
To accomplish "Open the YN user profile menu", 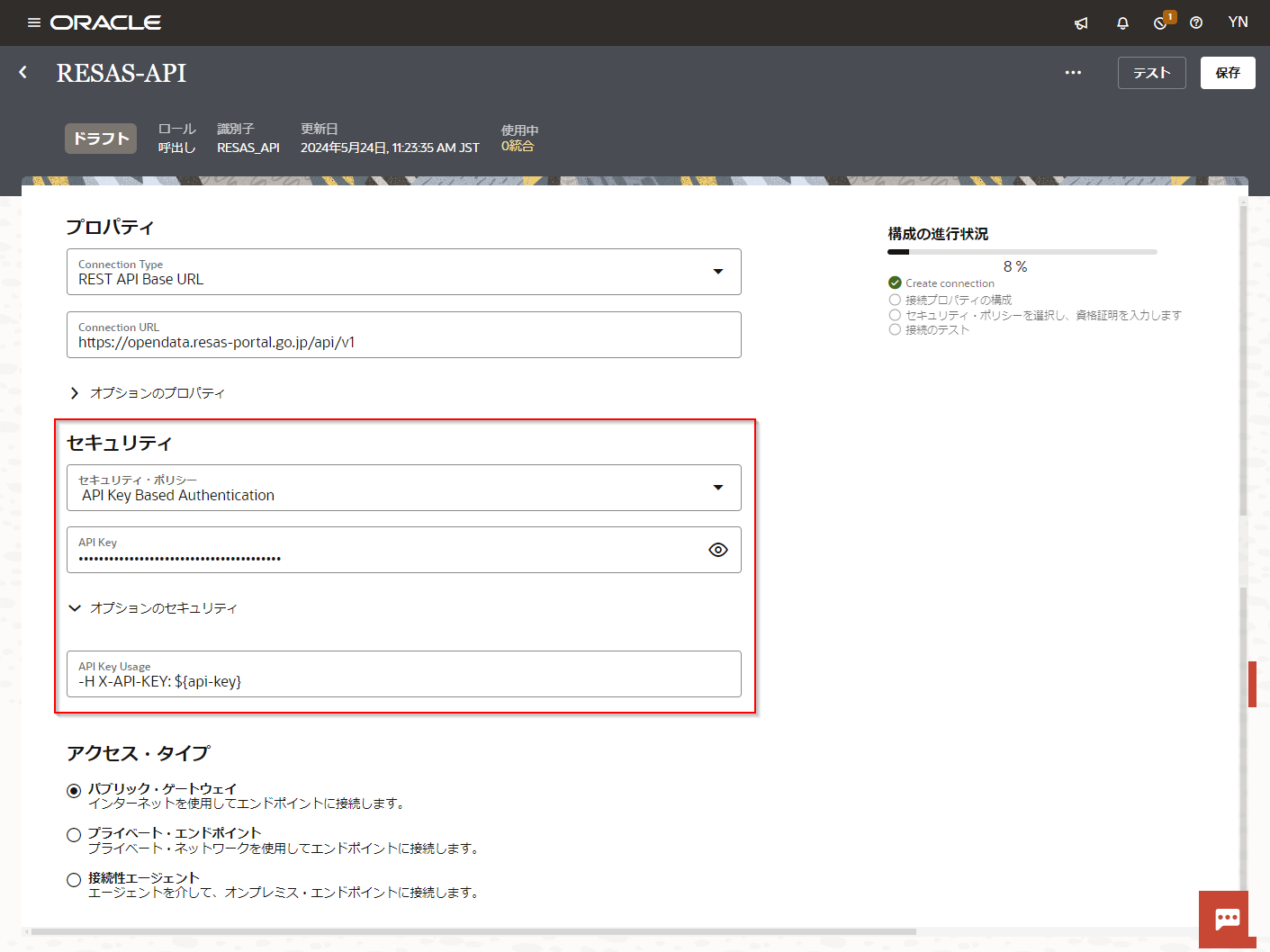I will pyautogui.click(x=1238, y=22).
